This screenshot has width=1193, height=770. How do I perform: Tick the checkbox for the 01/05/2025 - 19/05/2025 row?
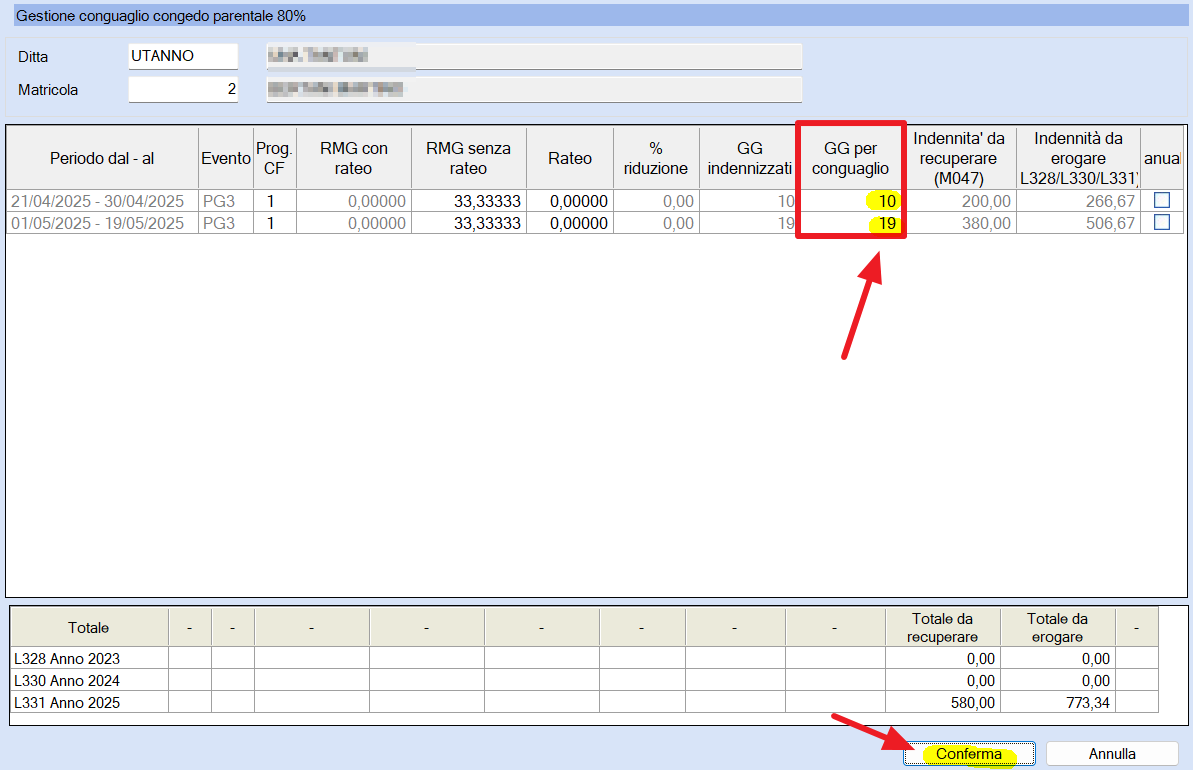pos(1161,222)
